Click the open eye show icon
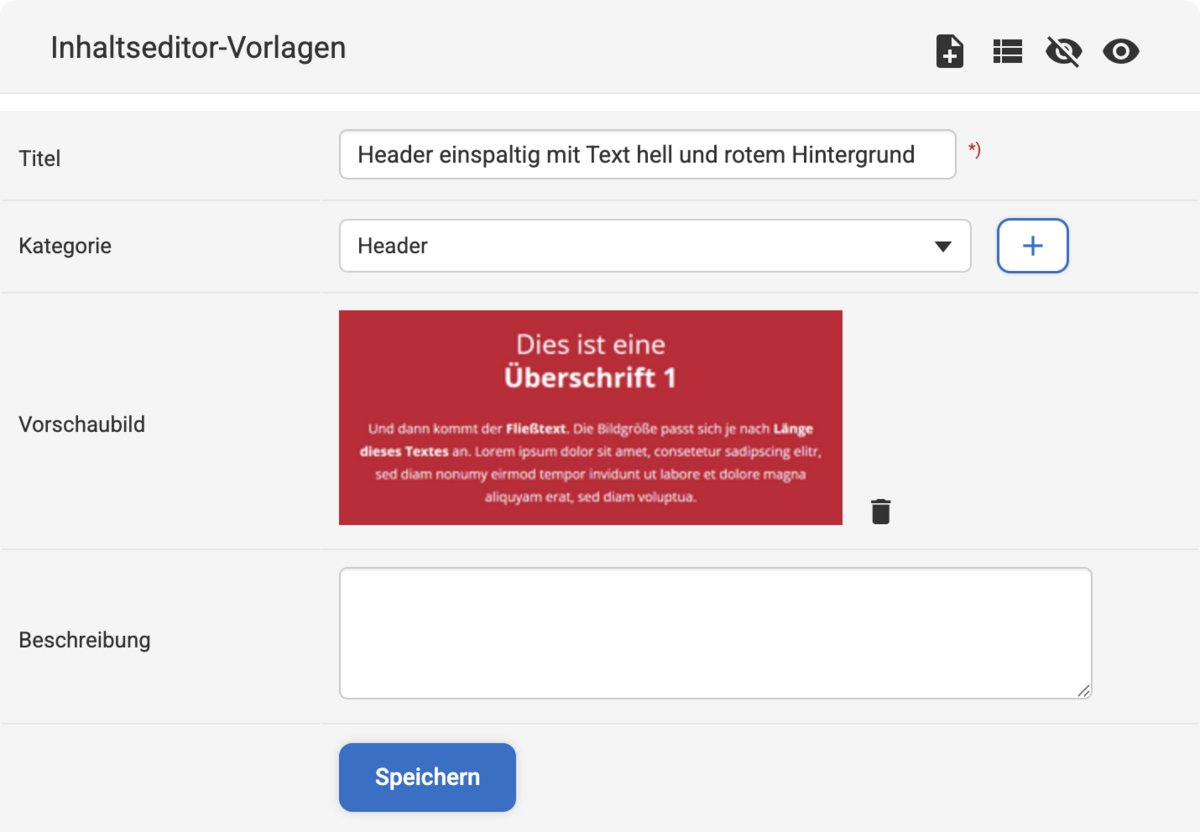This screenshot has width=1200, height=832. (x=1121, y=51)
